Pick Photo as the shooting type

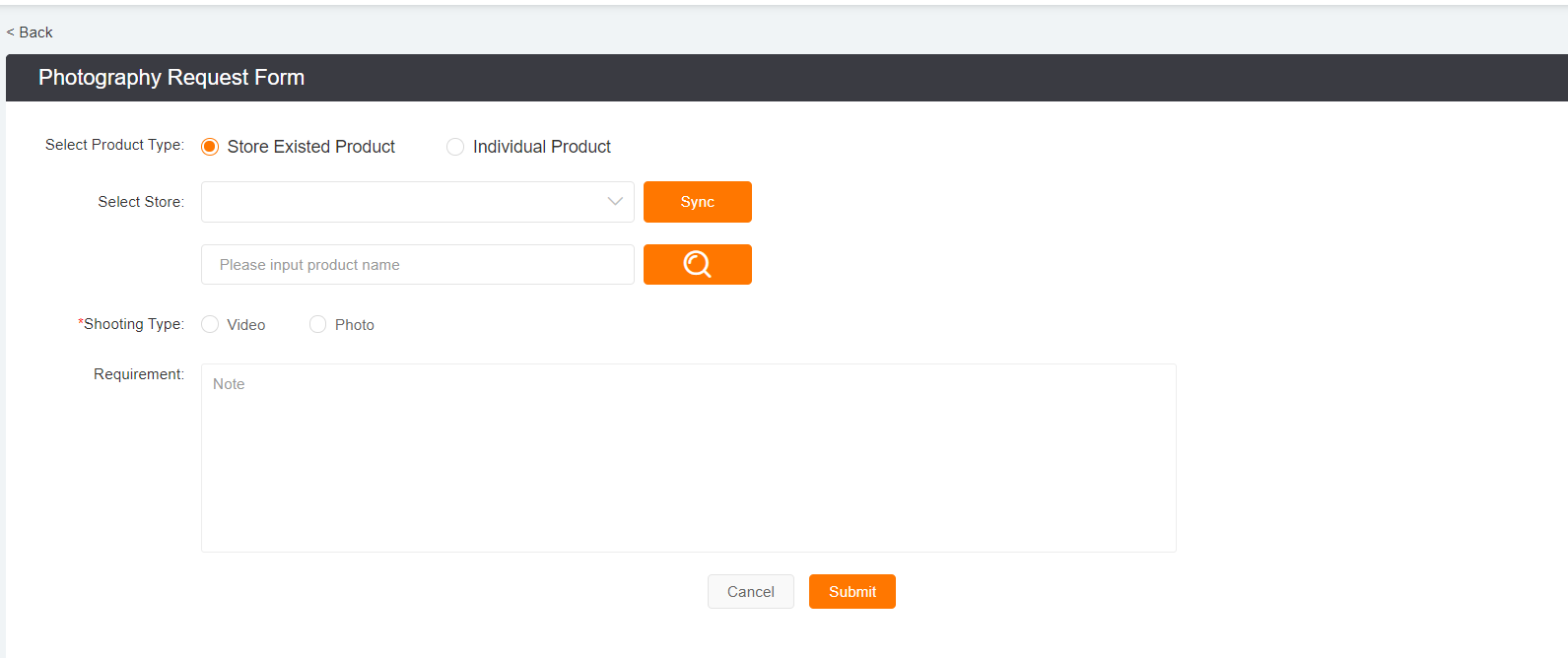click(317, 324)
